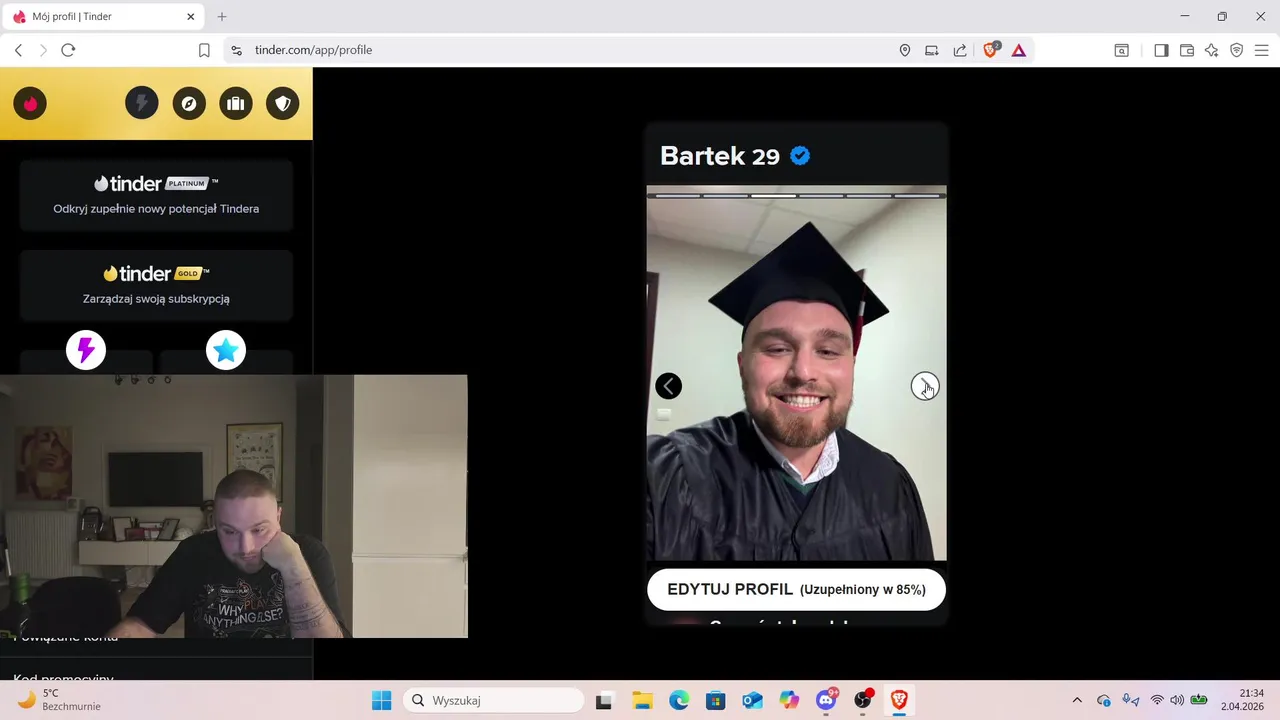The image size is (1280, 720).
Task: Click the purple Boost lightning icon
Action: pos(86,350)
